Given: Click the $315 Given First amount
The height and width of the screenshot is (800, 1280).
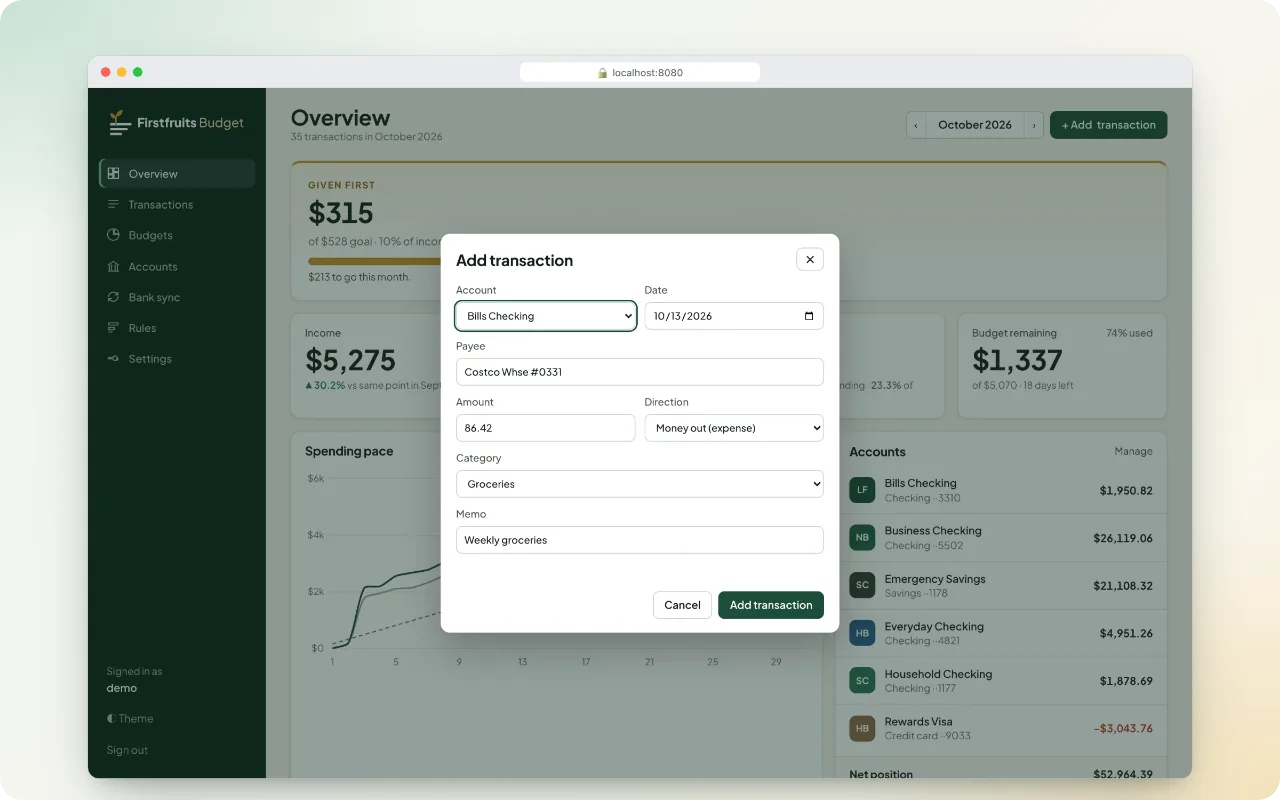Looking at the screenshot, I should (x=341, y=213).
